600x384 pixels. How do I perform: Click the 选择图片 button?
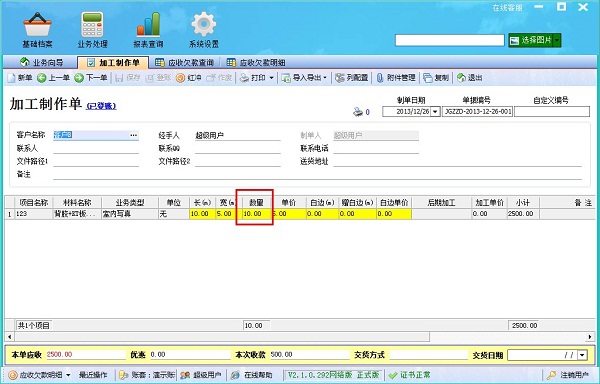[x=531, y=40]
